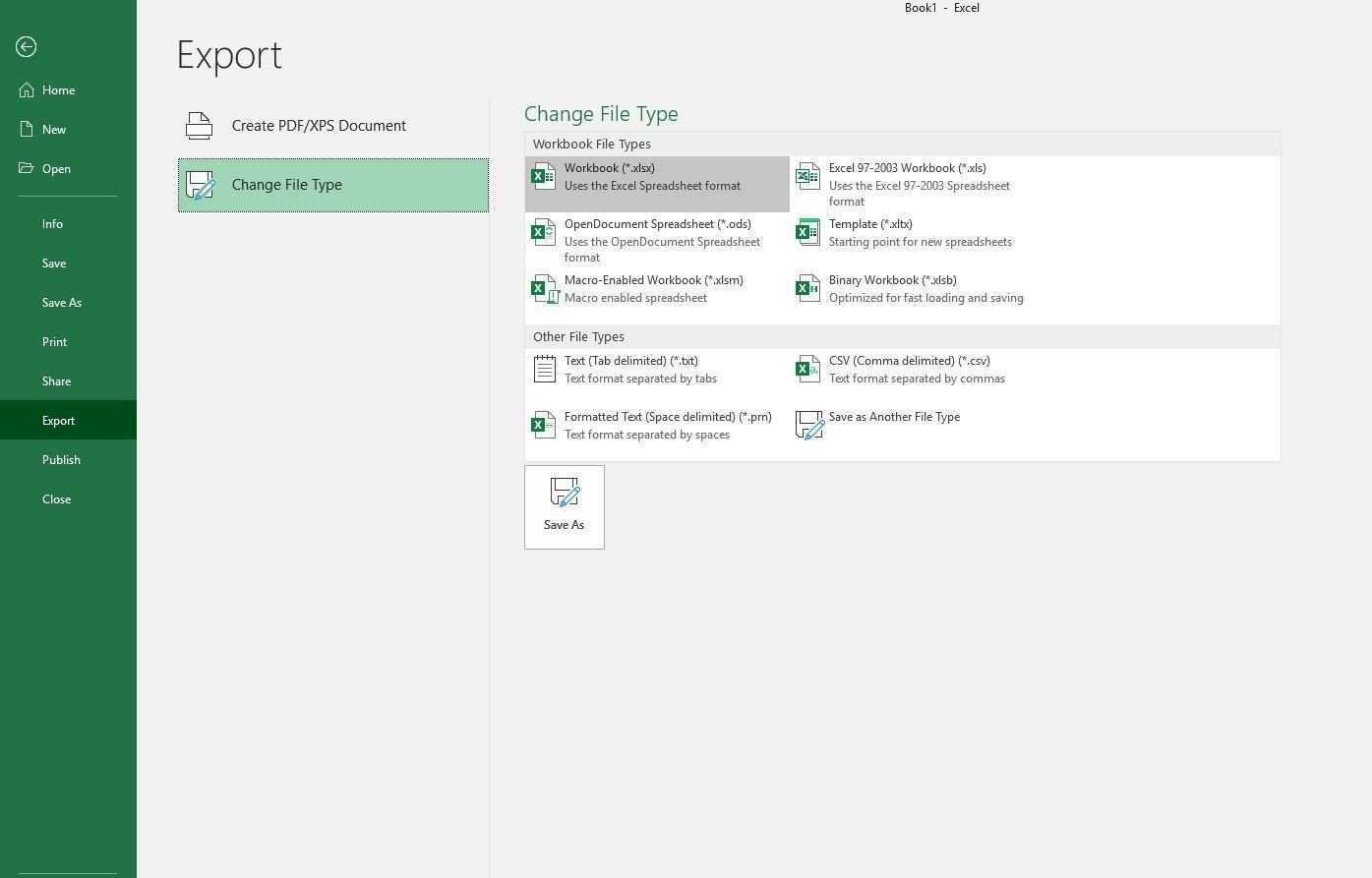This screenshot has height=878, width=1372.
Task: Choose OpenDocument Spreadsheet (*.ods) text
Action: click(x=658, y=224)
